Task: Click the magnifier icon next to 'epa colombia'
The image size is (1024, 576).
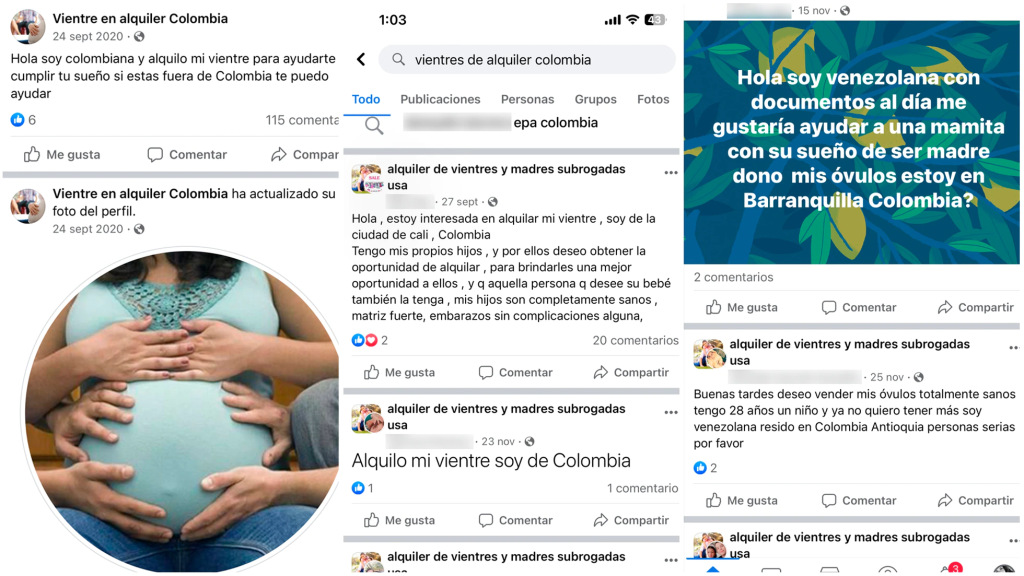Action: click(x=374, y=125)
